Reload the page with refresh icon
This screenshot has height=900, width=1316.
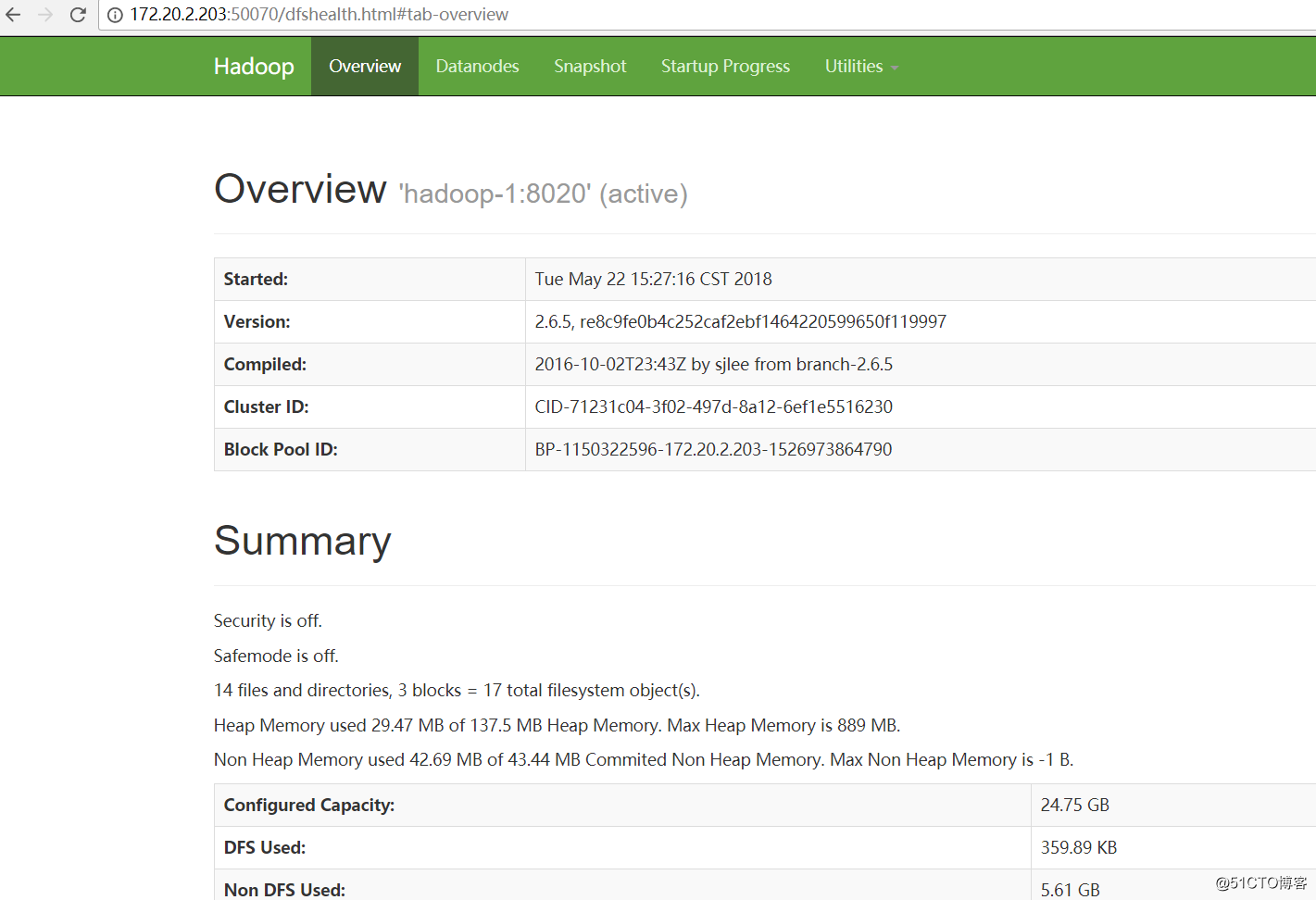pos(78,15)
